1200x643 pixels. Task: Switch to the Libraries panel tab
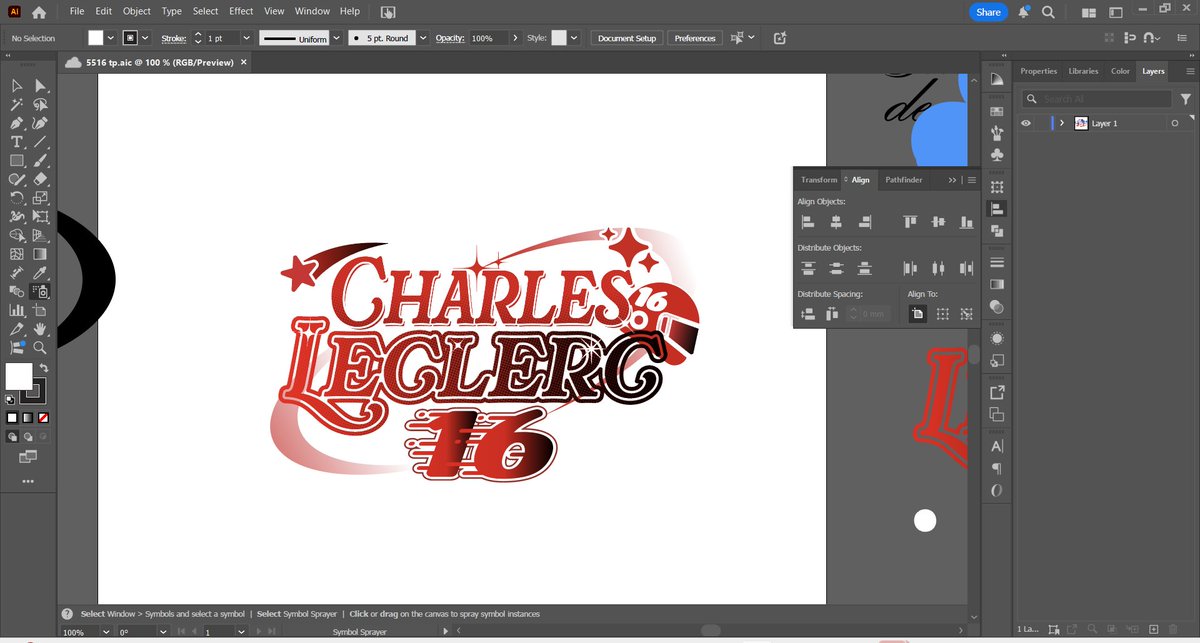point(1083,71)
